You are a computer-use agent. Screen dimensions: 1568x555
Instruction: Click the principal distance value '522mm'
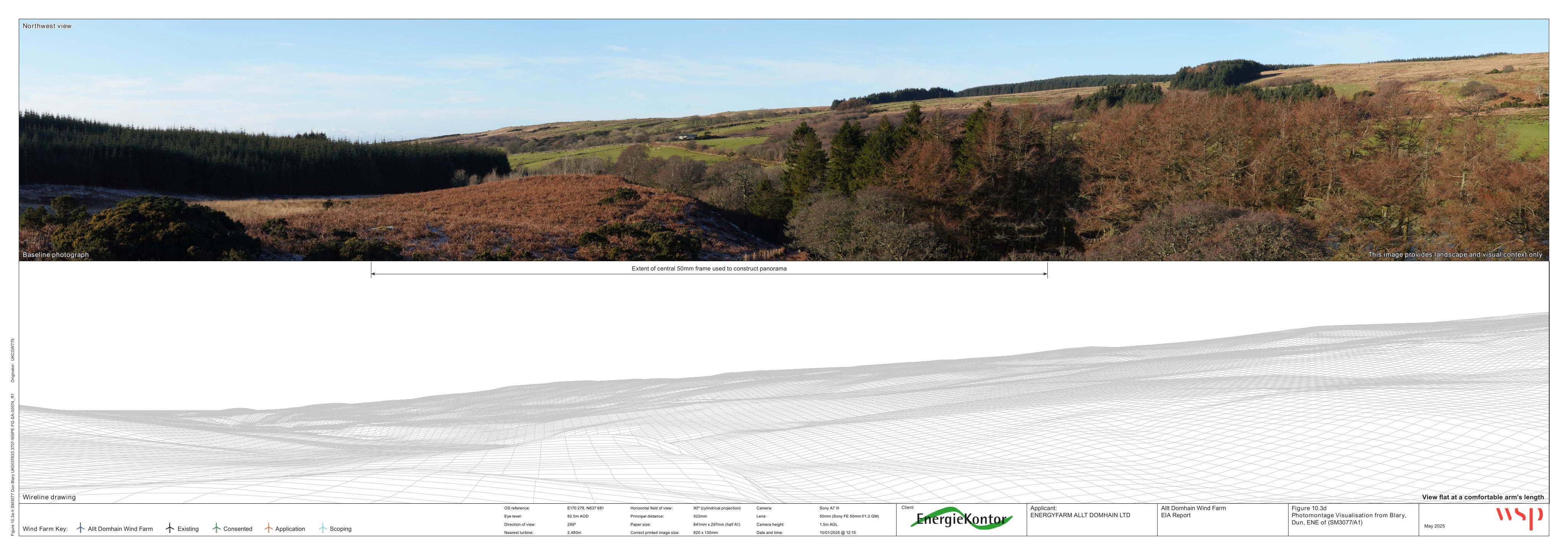[700, 516]
